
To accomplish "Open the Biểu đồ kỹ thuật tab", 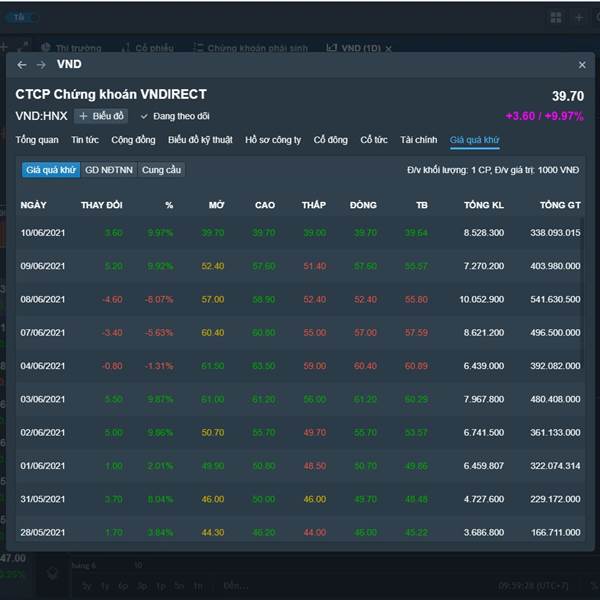I will [x=200, y=140].
